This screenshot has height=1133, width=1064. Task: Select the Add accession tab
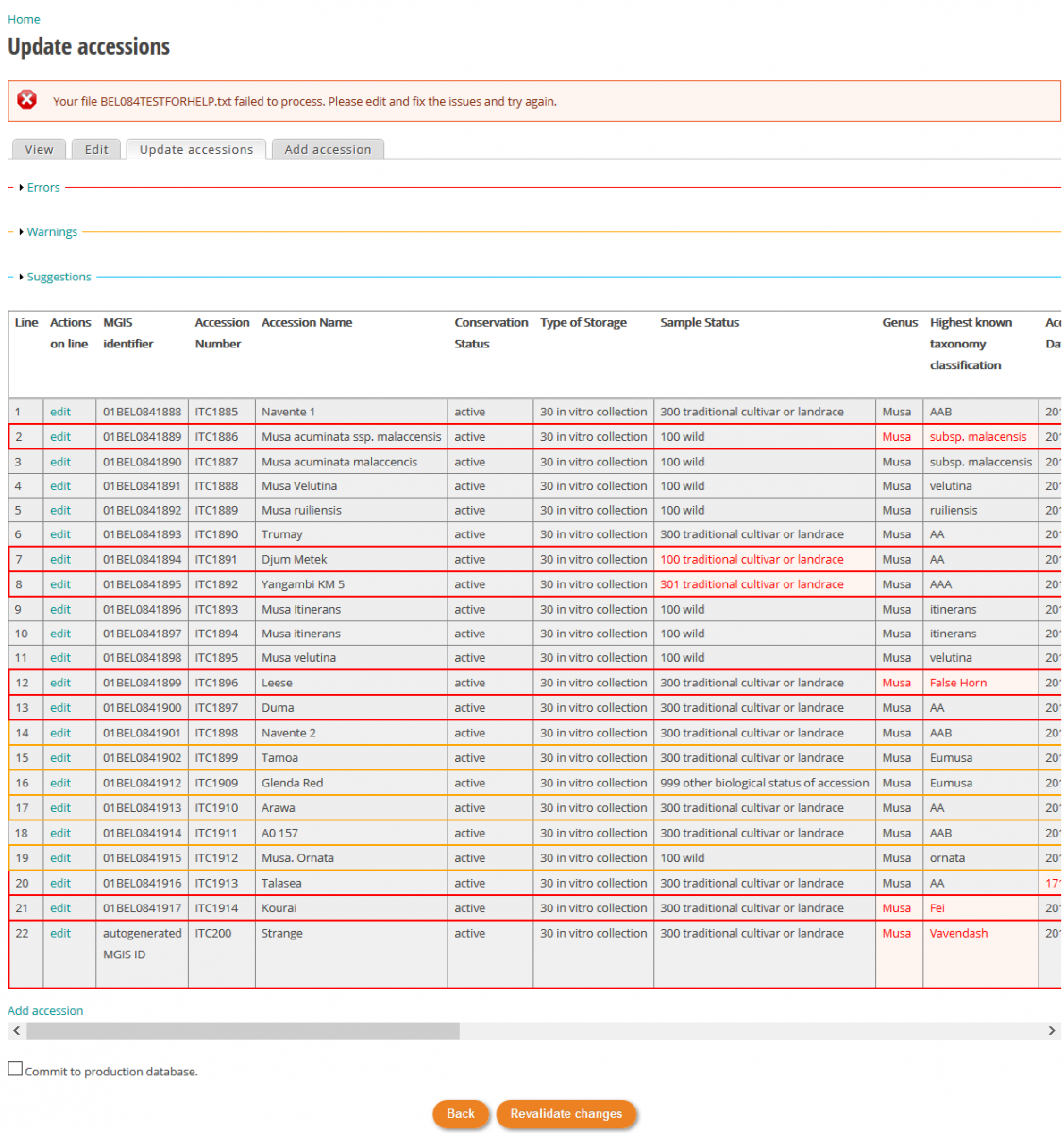pos(328,150)
